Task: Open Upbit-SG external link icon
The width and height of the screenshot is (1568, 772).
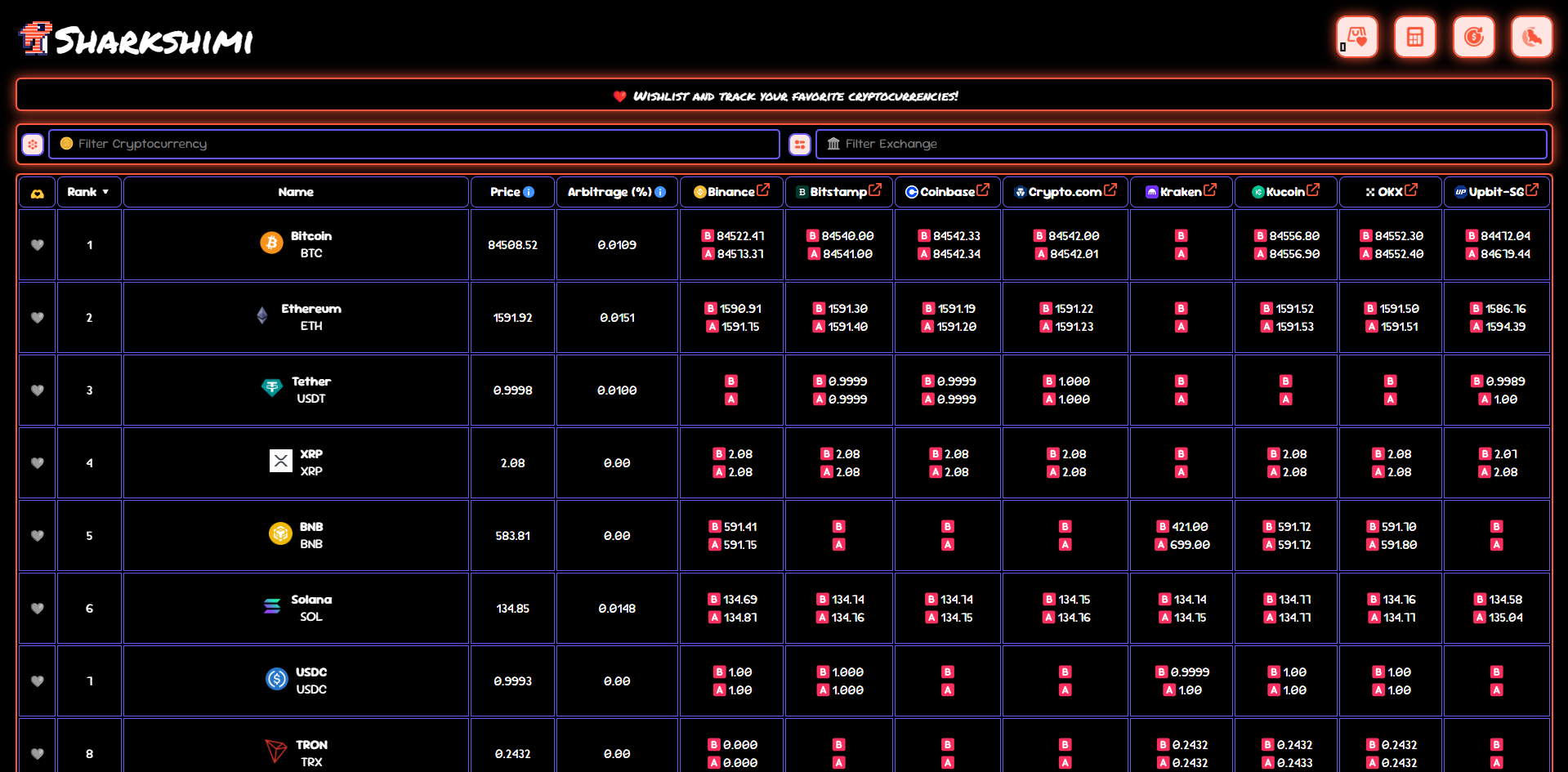Action: [x=1532, y=190]
